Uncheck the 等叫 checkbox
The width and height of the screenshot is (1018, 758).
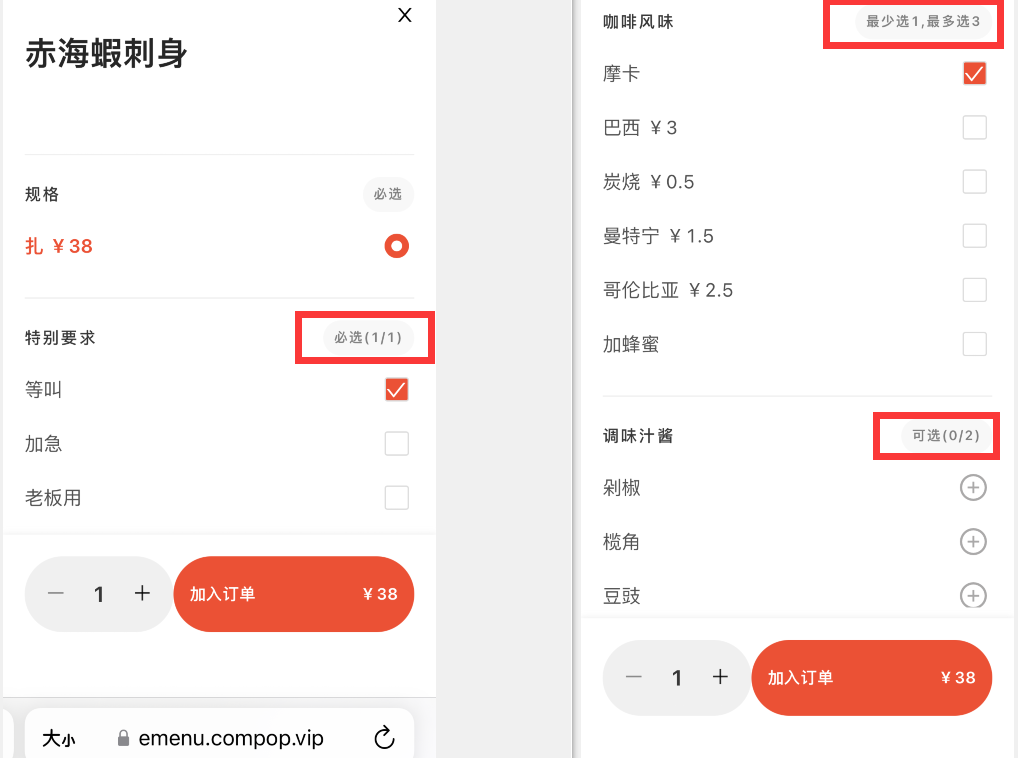pyautogui.click(x=397, y=390)
